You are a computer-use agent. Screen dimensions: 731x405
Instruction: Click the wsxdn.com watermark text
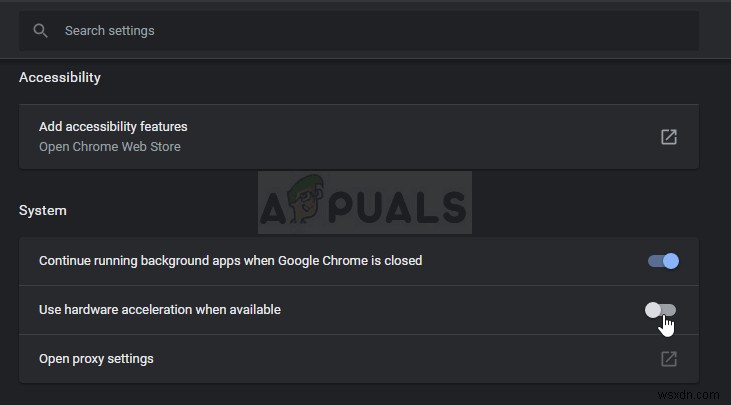(x=694, y=394)
